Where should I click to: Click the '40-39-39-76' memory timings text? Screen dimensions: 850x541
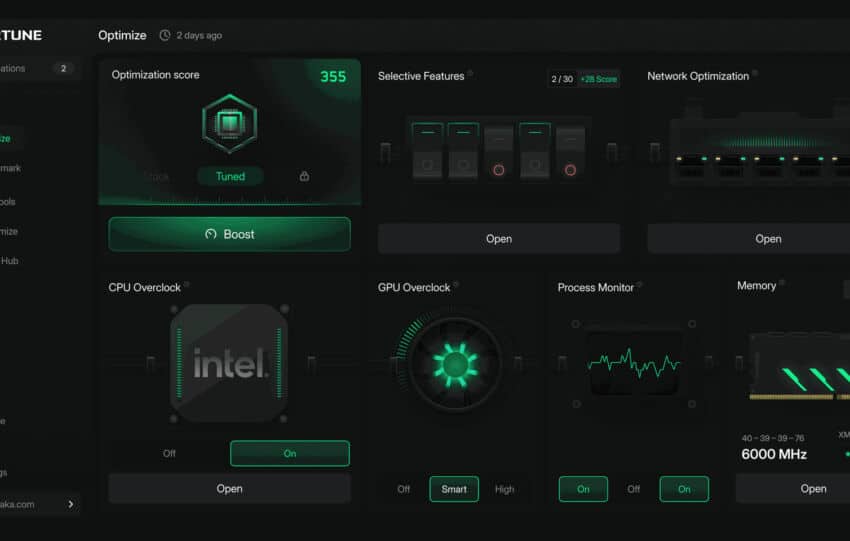tap(773, 438)
